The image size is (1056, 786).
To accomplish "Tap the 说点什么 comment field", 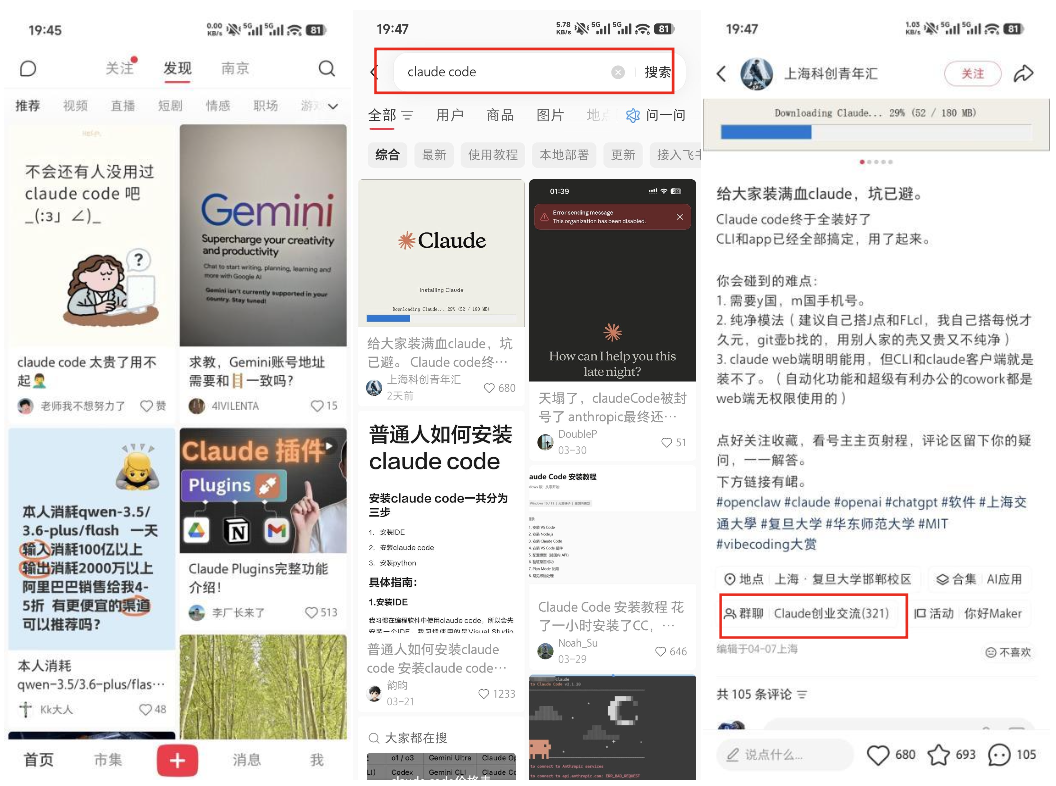I will [785, 754].
